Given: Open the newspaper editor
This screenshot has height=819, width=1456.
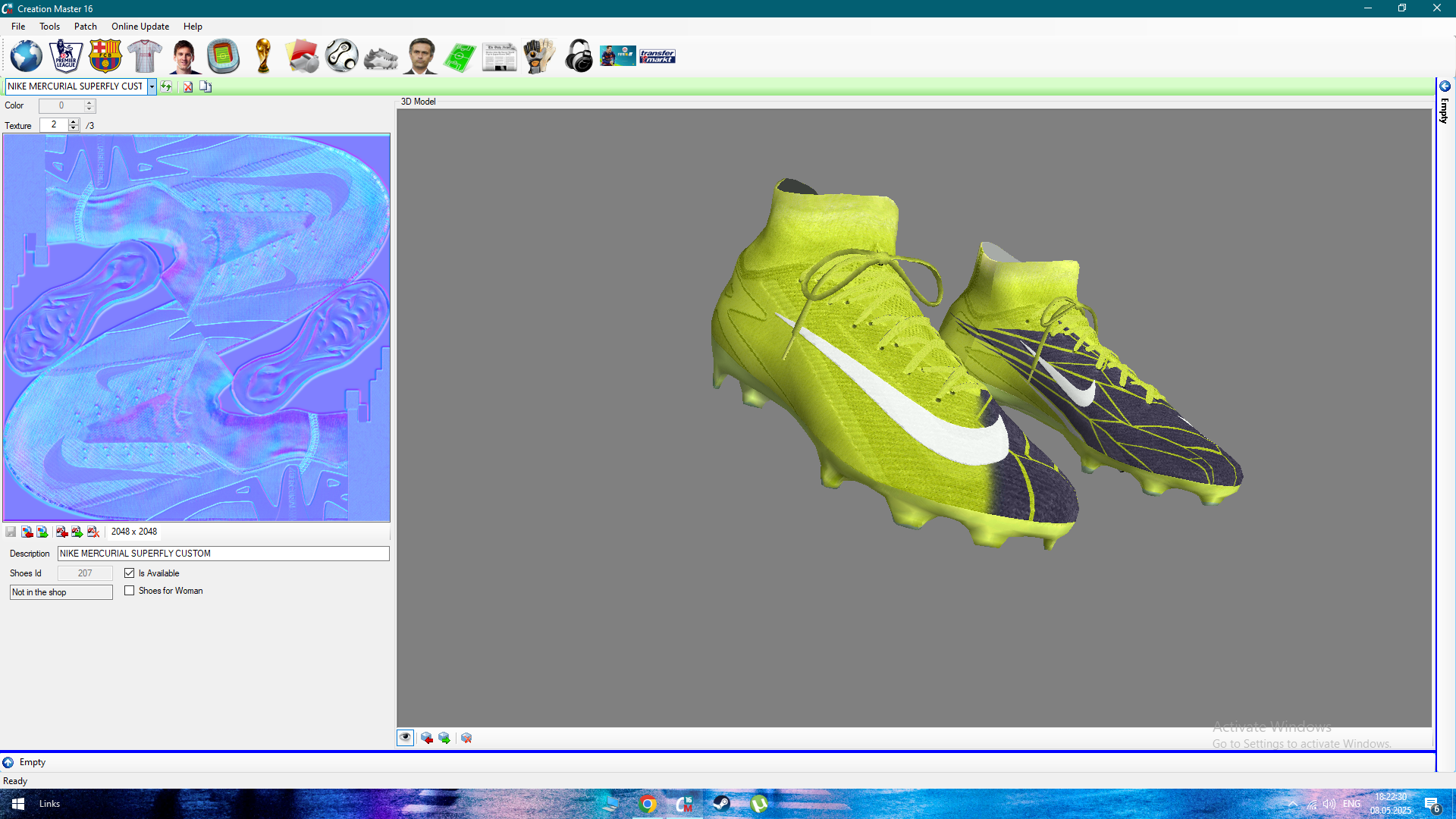Looking at the screenshot, I should point(499,56).
